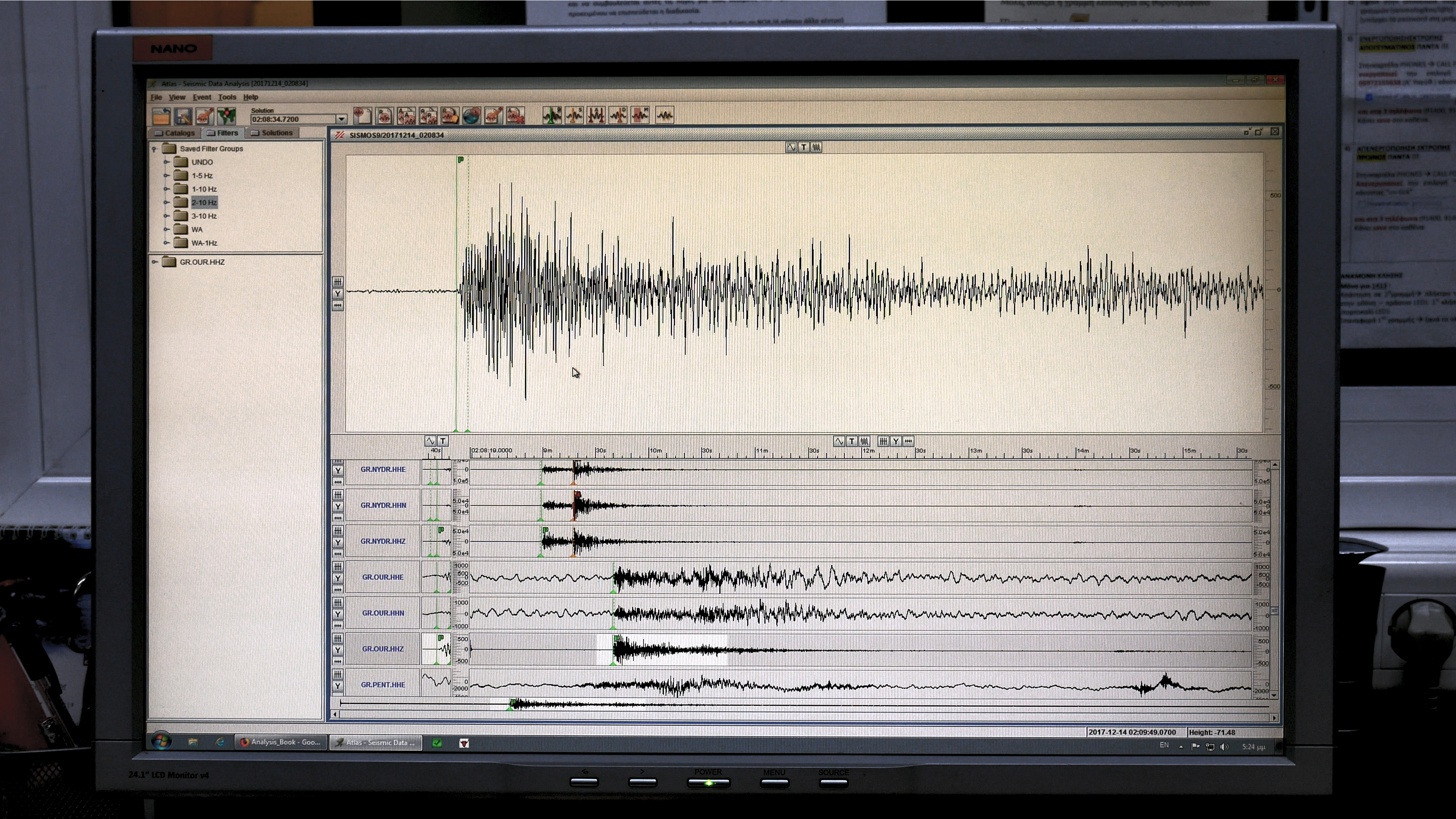Click the save event toolbar icon
Image resolution: width=1456 pixels, height=819 pixels.
[183, 116]
